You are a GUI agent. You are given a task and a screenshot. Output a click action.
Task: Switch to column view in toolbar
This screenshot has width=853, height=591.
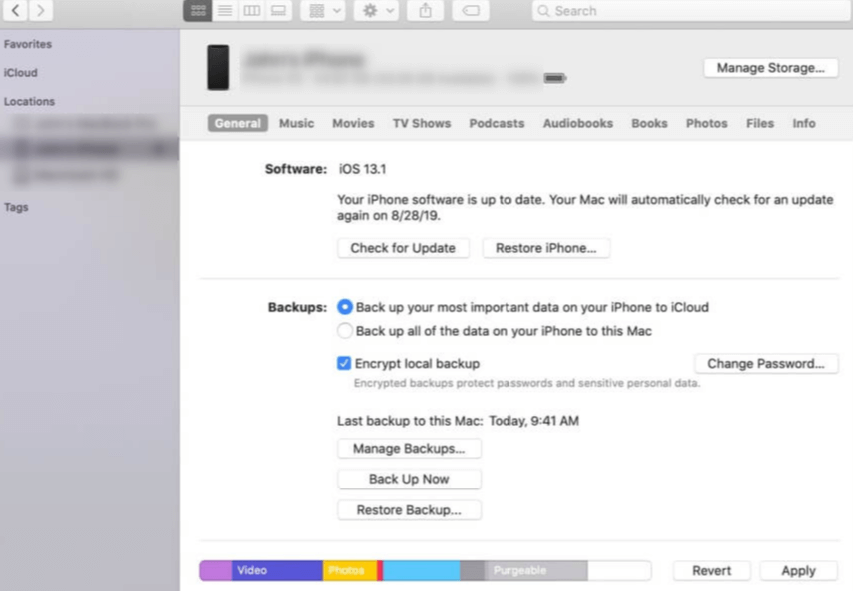251,11
